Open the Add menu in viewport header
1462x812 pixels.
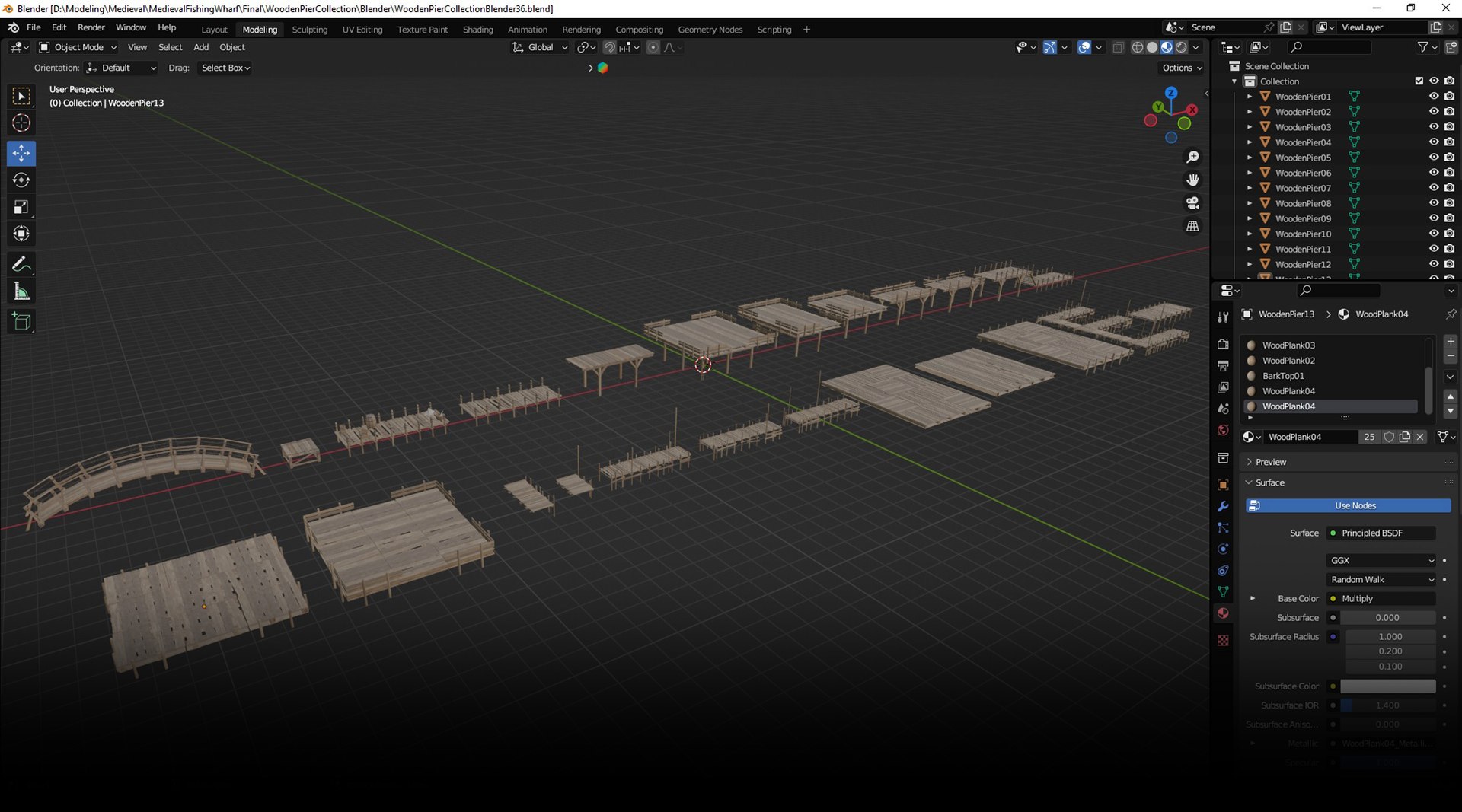pyautogui.click(x=201, y=47)
